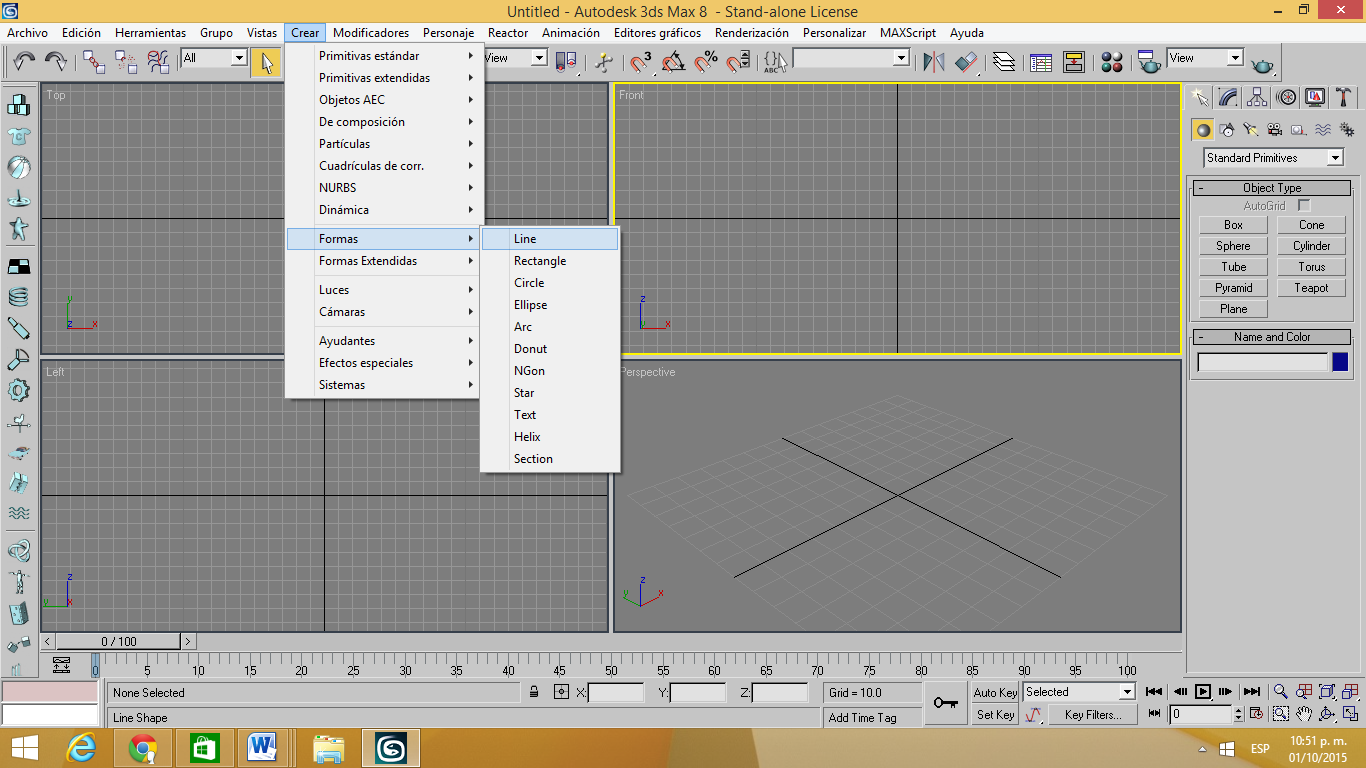The image size is (1366, 768).
Task: Click the time slider 0 / 100 handle
Action: pyautogui.click(x=119, y=641)
